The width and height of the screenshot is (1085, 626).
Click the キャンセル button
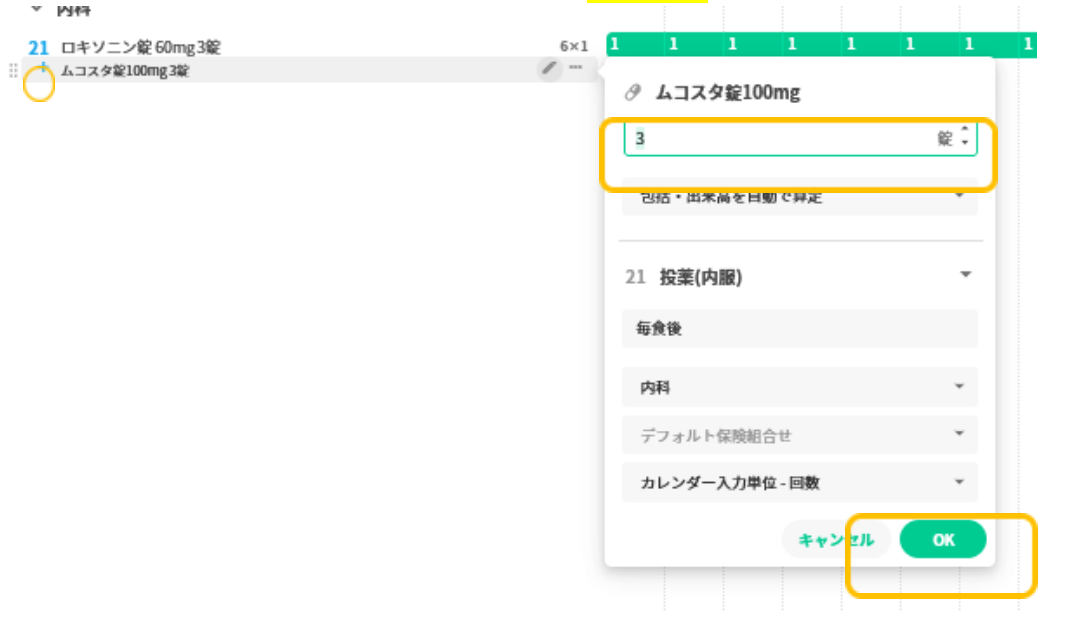836,540
